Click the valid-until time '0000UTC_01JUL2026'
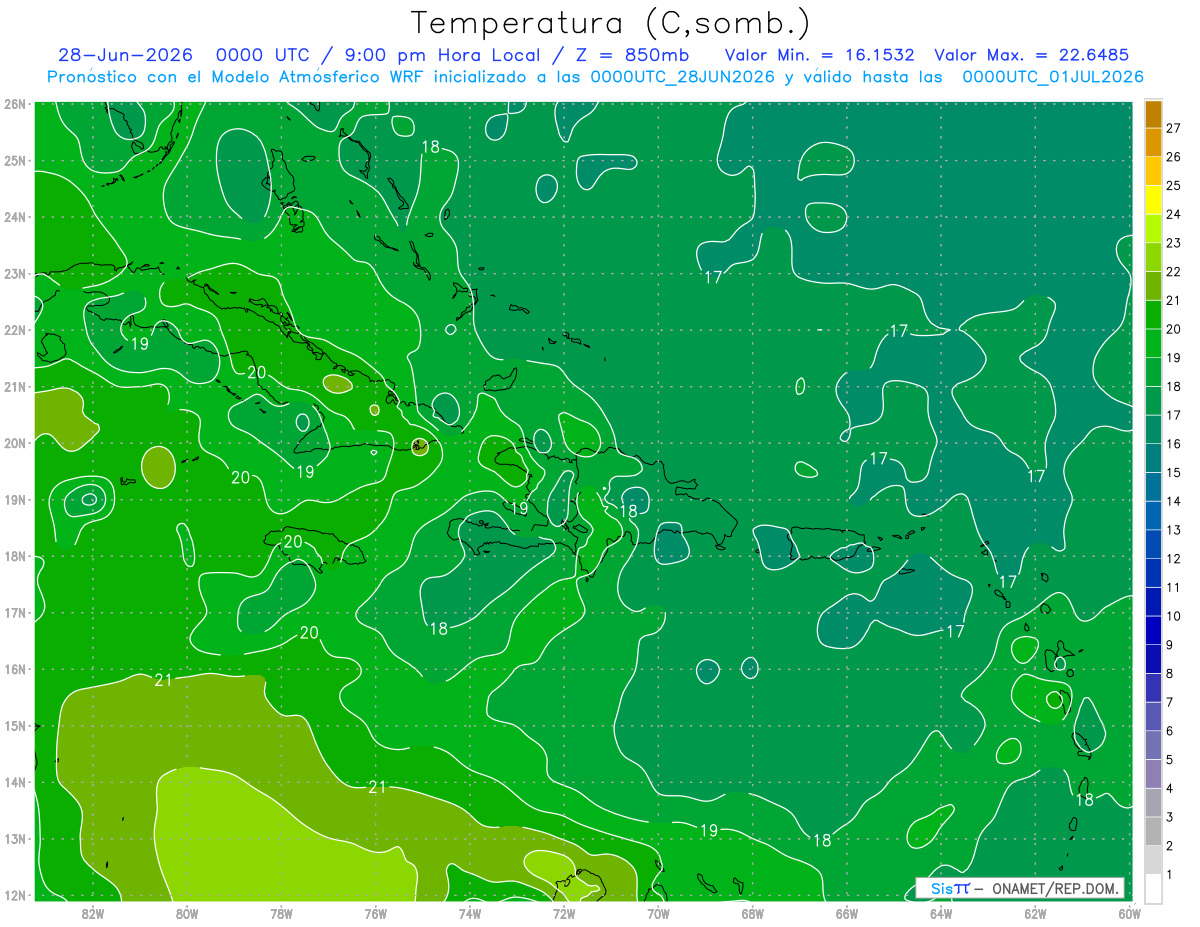The height and width of the screenshot is (927, 1200). (x=1053, y=77)
